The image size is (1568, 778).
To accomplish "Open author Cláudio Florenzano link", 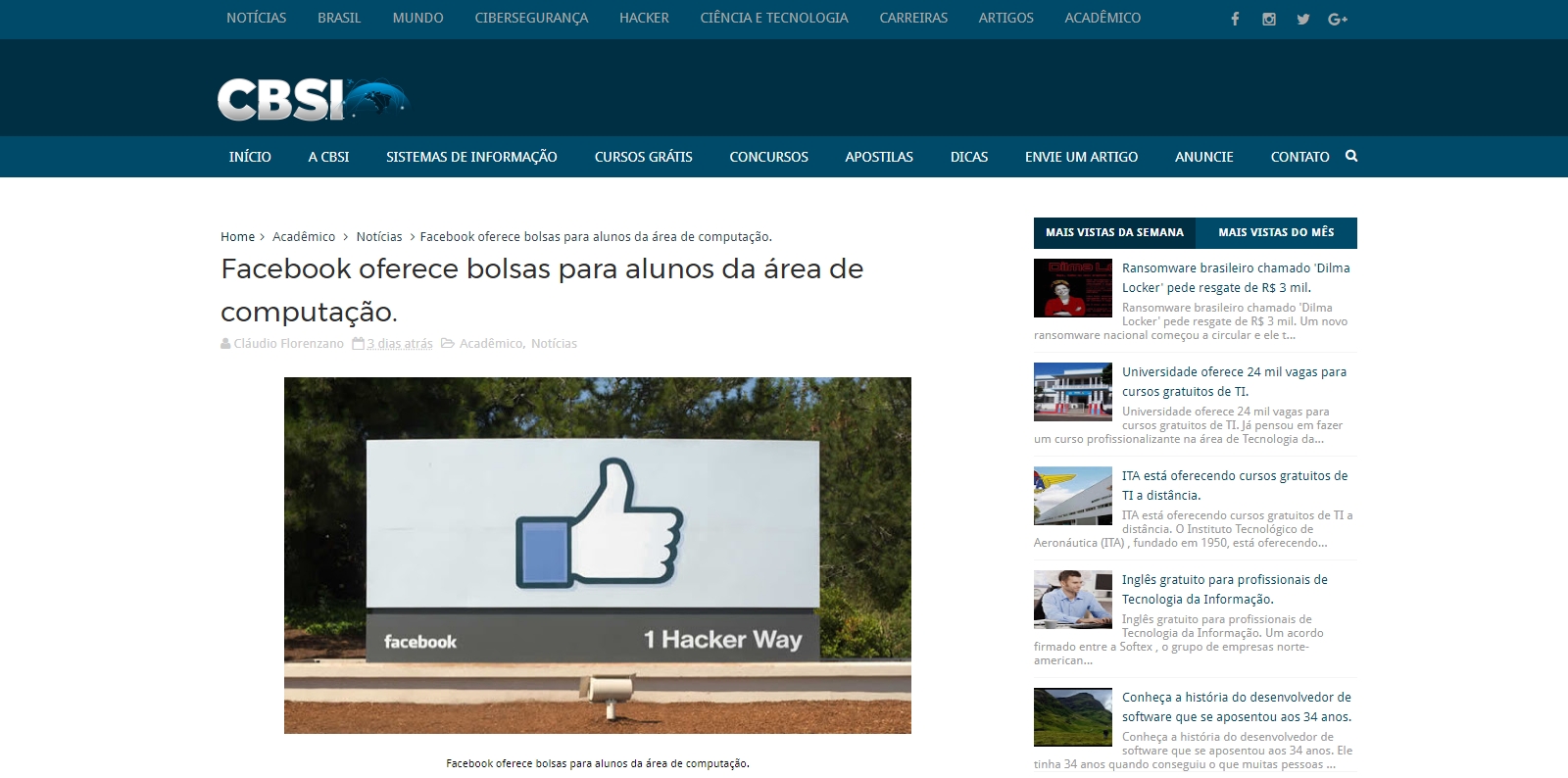I will tap(288, 344).
